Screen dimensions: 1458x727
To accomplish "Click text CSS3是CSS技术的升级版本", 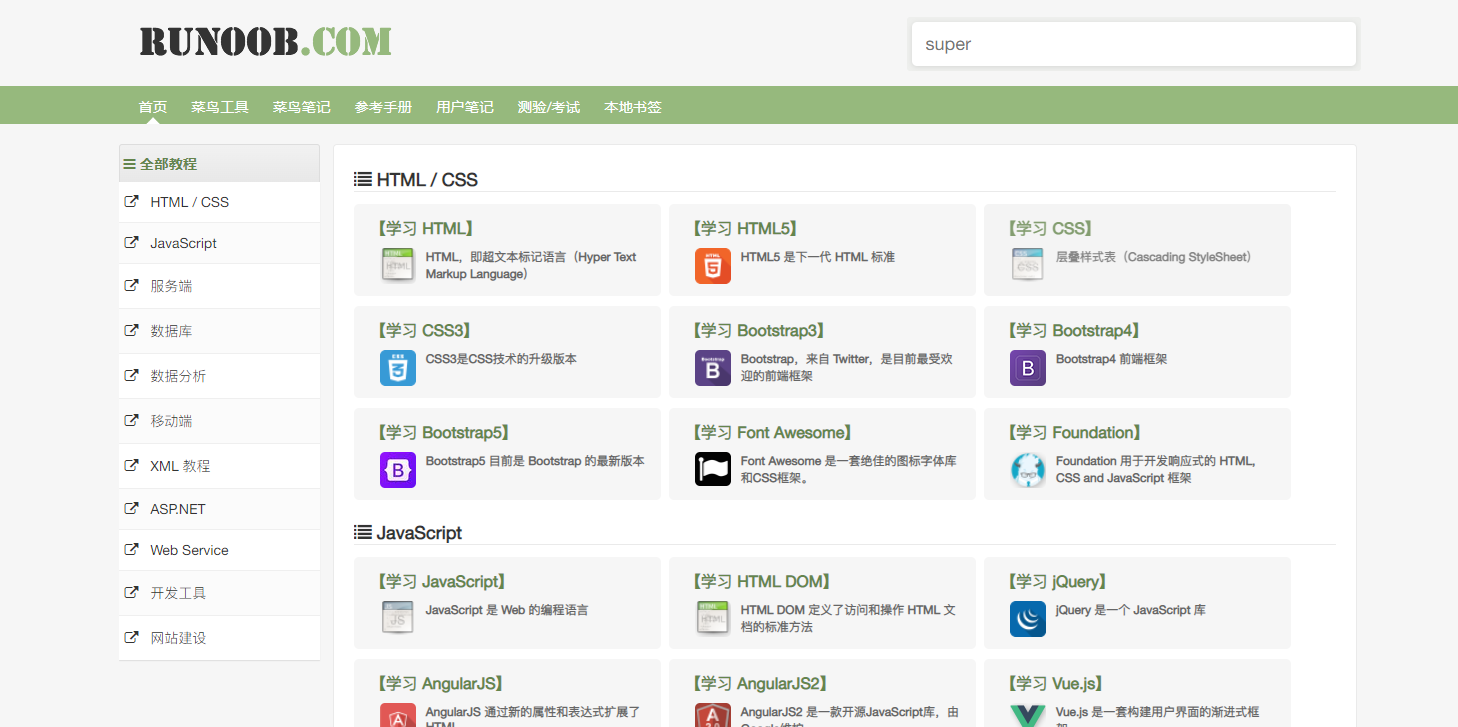I will click(501, 359).
